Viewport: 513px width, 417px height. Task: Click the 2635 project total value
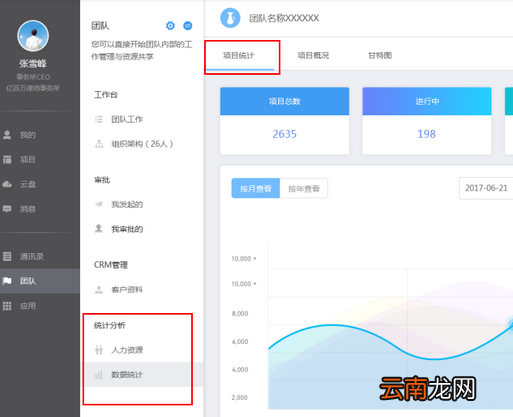[x=284, y=134]
